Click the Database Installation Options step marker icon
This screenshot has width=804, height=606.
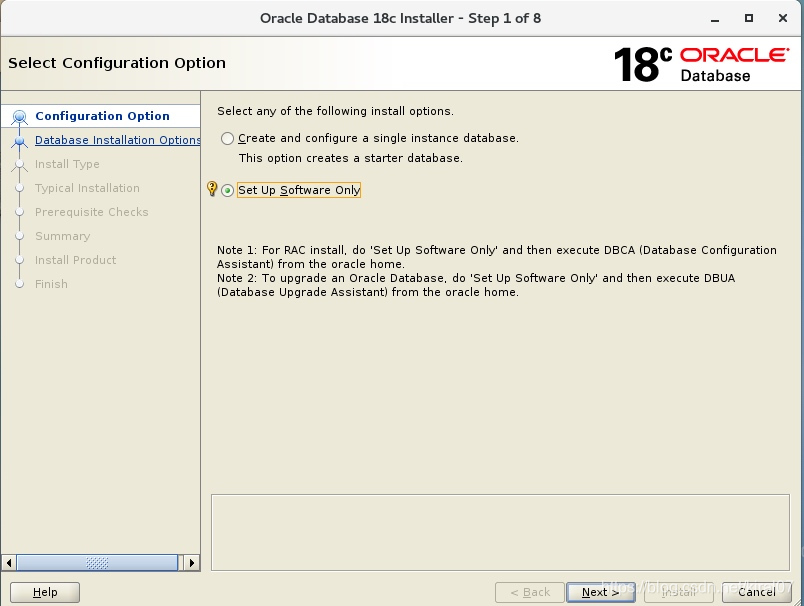pyautogui.click(x=19, y=141)
